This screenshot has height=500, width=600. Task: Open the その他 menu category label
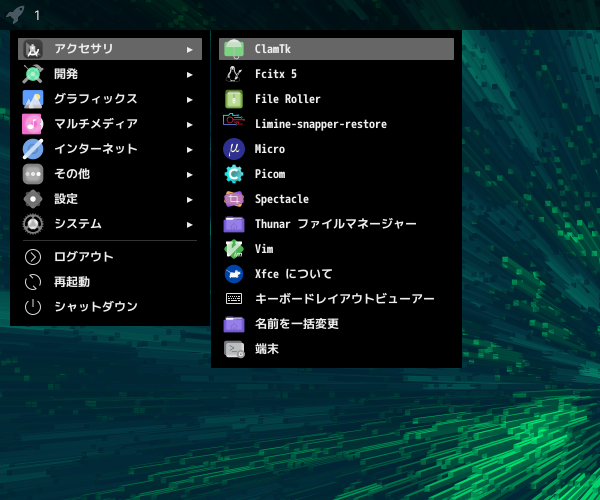pos(72,174)
